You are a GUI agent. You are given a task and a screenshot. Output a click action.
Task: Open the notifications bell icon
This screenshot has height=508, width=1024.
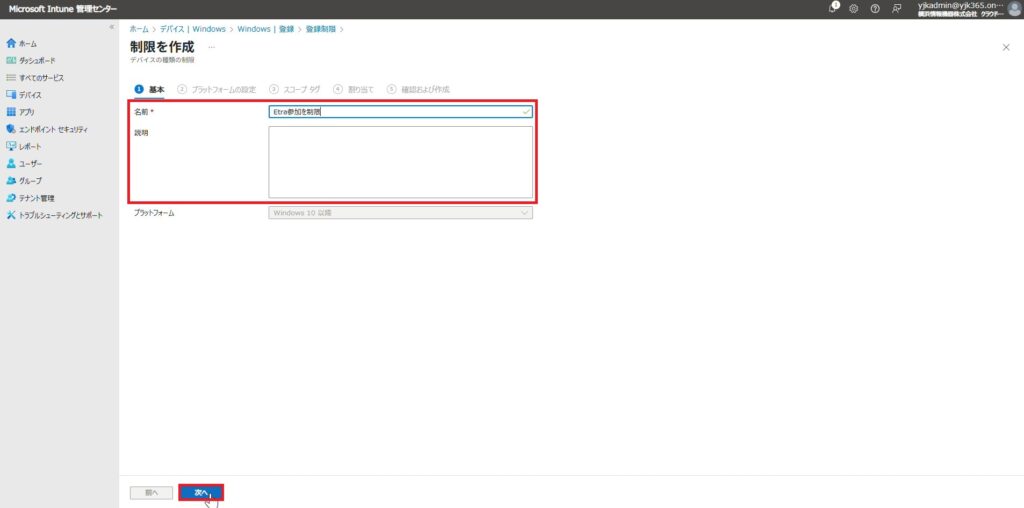pyautogui.click(x=833, y=8)
